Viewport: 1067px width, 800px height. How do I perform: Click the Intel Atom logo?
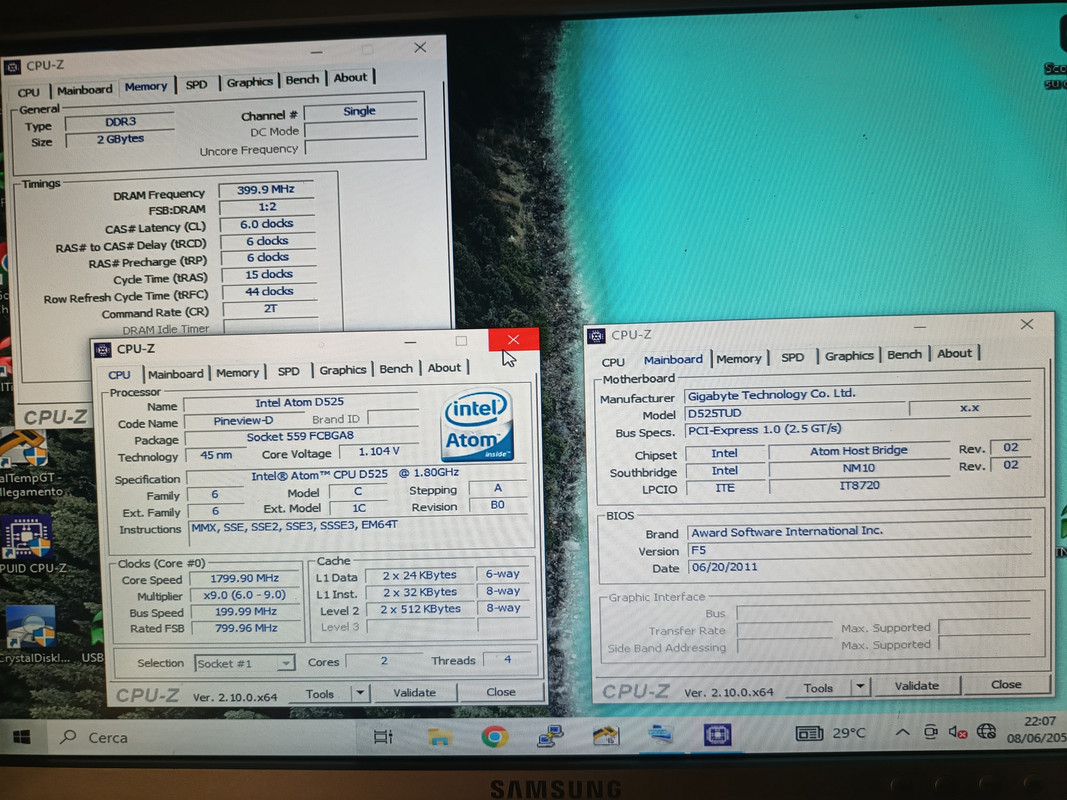(477, 426)
